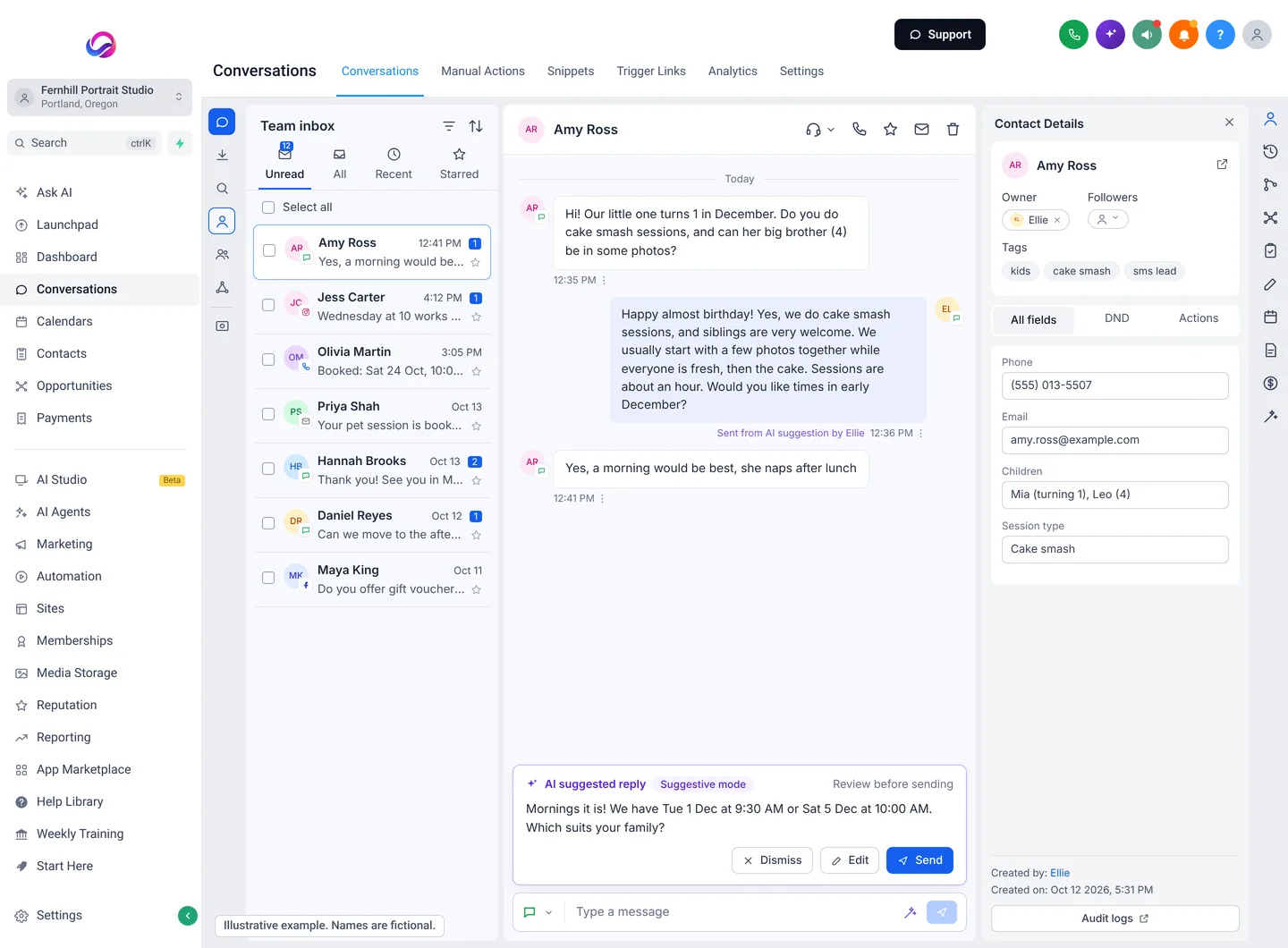Open the documents icon in right rail

coord(1270,350)
